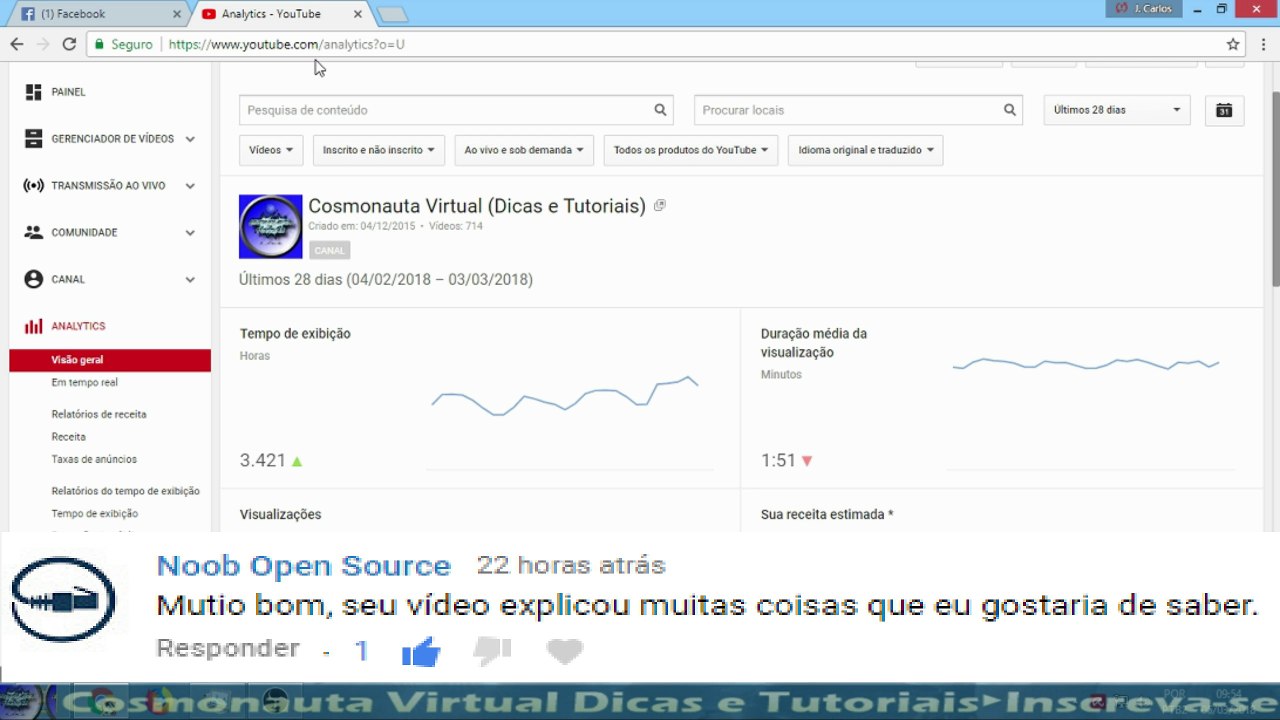Expand the Canal section chevron

(190, 280)
